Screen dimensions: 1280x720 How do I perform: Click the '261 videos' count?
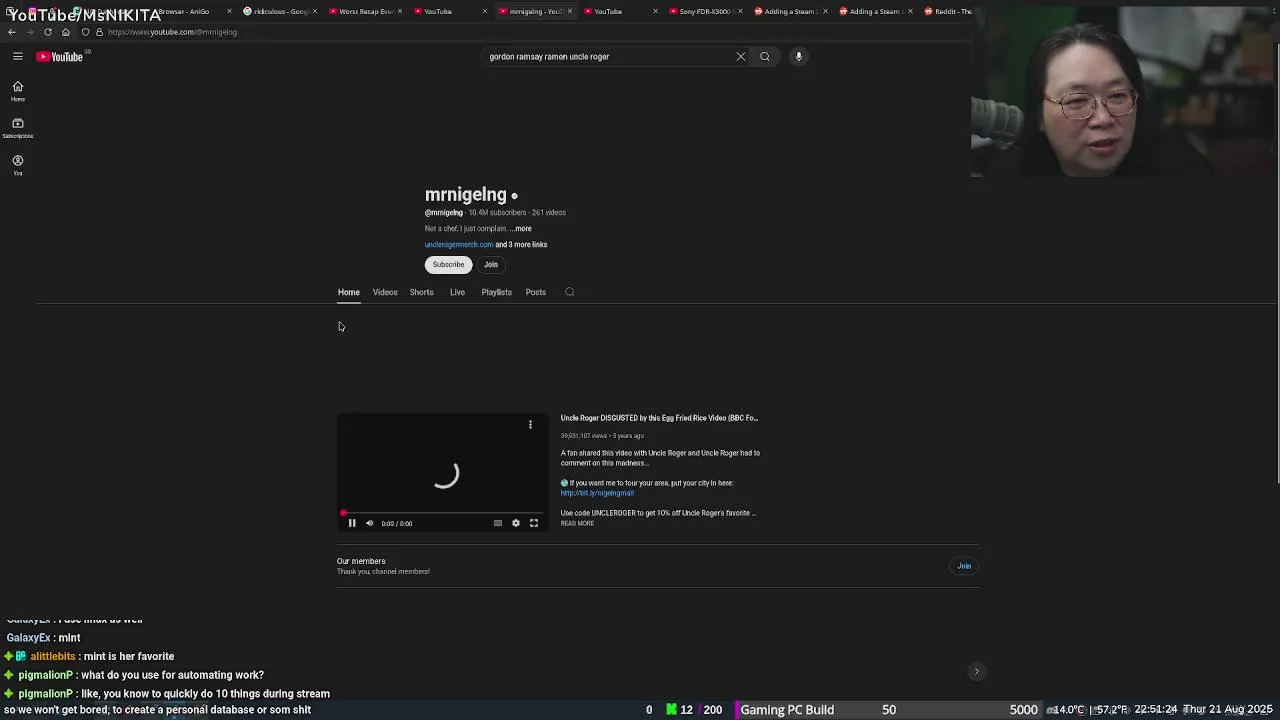549,213
